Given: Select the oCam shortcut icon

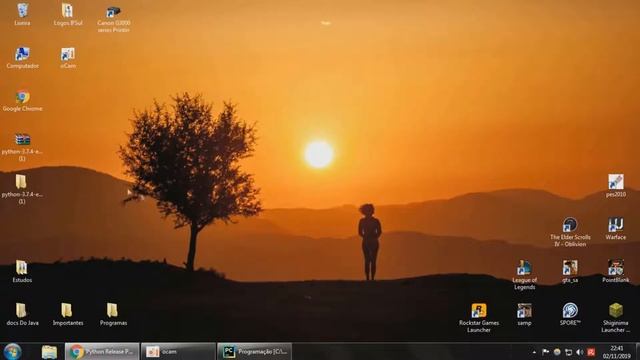Looking at the screenshot, I should tap(68, 58).
